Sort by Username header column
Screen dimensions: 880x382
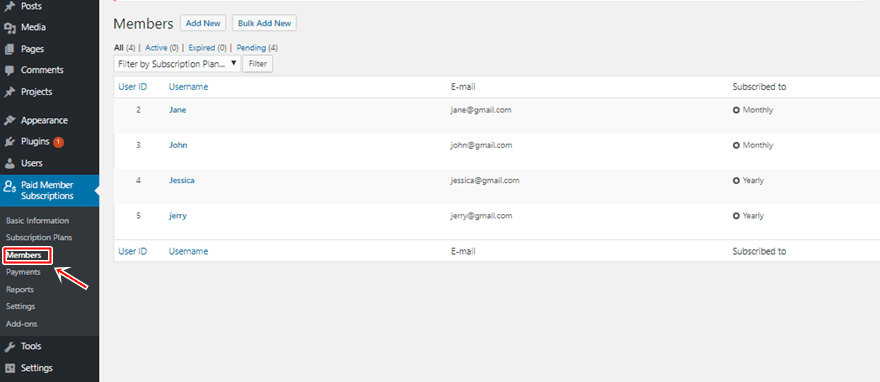(x=189, y=87)
